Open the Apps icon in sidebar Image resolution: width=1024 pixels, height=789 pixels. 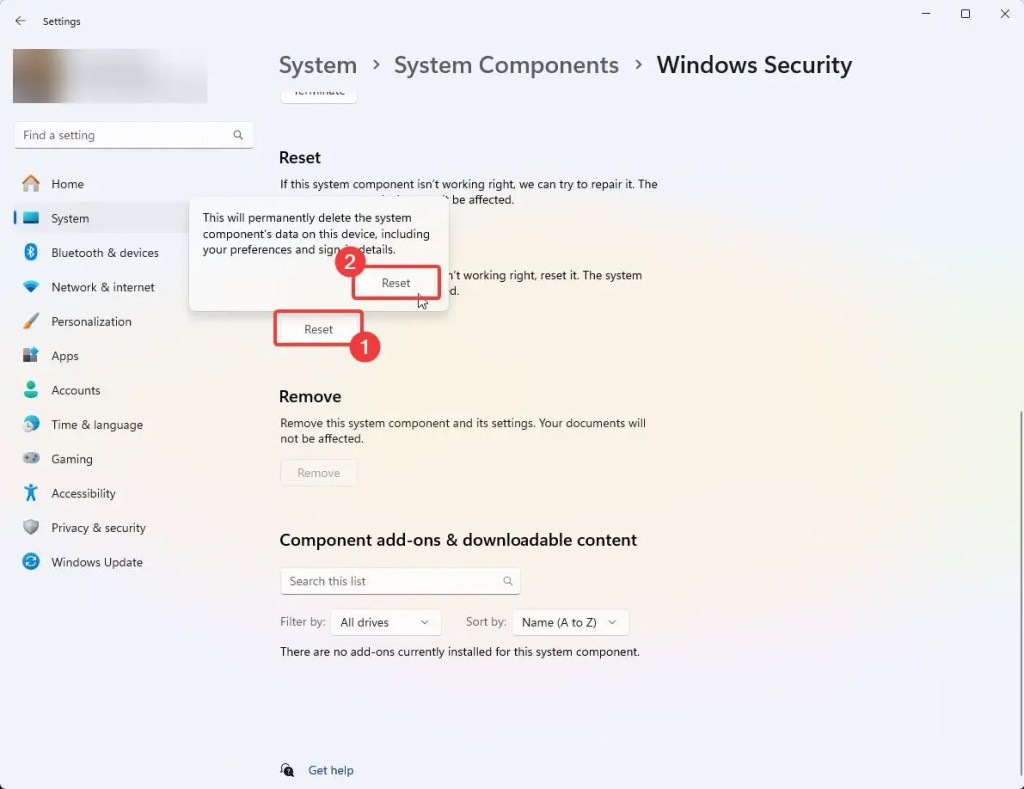point(31,355)
